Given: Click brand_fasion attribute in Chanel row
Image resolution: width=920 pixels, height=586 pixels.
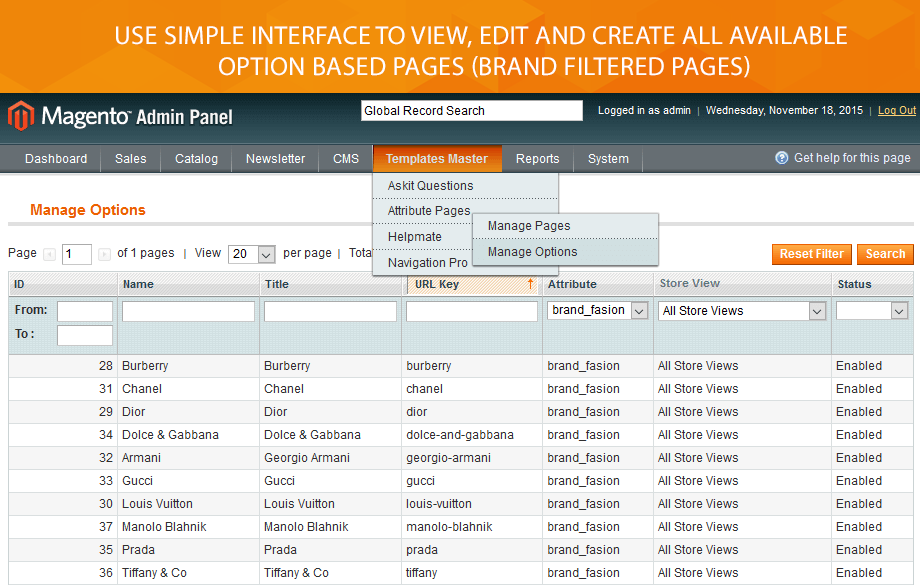Looking at the screenshot, I should [598, 389].
